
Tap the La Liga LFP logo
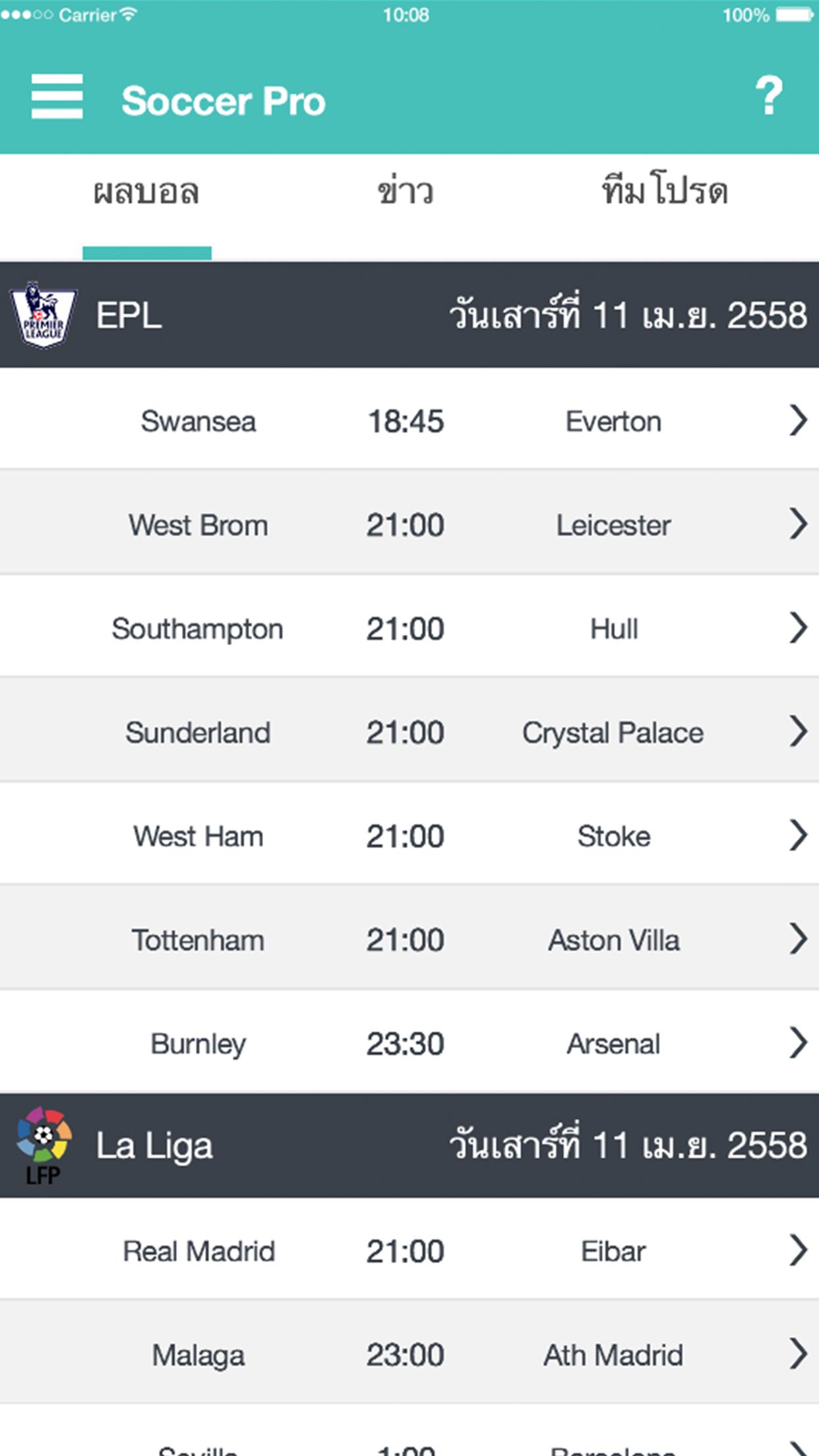click(43, 1145)
